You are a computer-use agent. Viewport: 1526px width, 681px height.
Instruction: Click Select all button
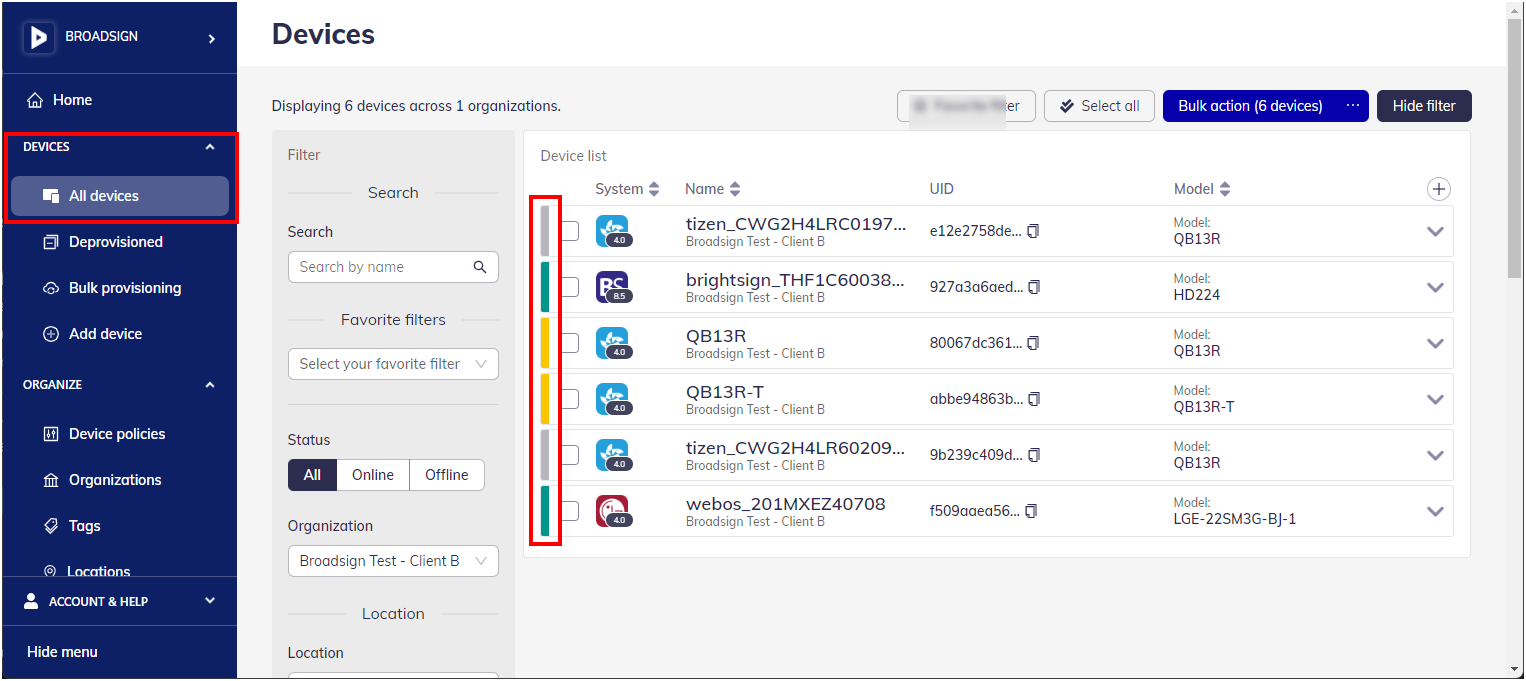tap(1099, 106)
